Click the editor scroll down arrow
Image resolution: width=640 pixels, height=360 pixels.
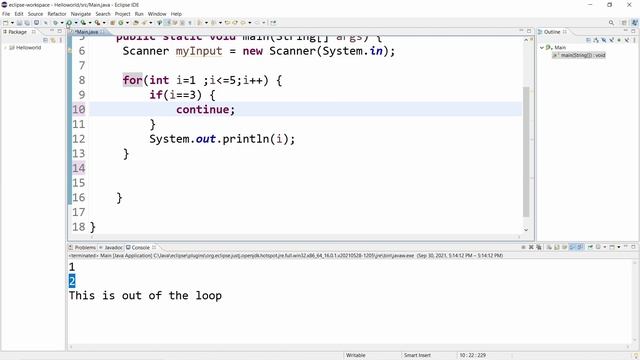click(x=526, y=230)
